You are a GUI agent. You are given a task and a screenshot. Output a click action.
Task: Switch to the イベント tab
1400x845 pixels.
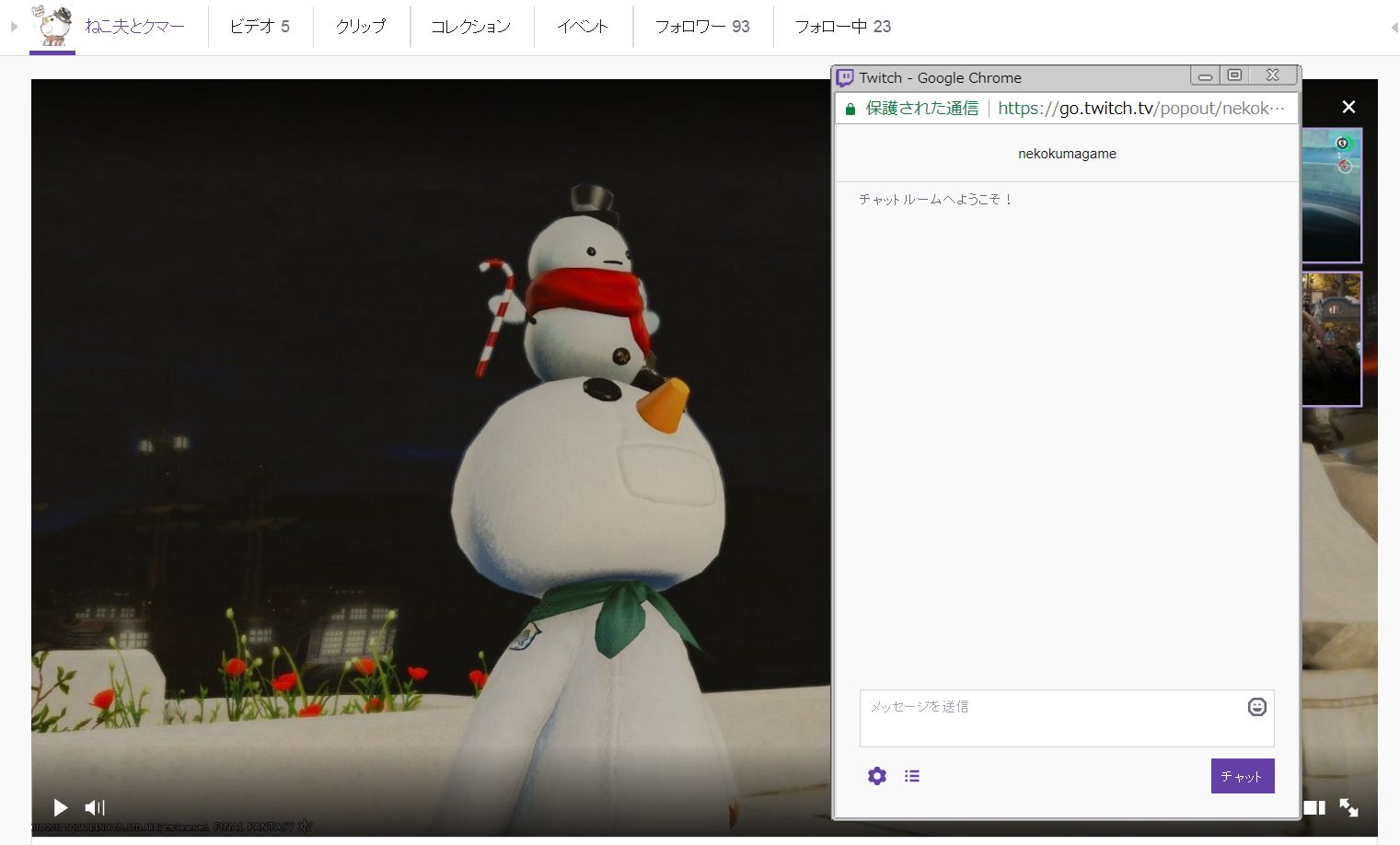pos(583,27)
